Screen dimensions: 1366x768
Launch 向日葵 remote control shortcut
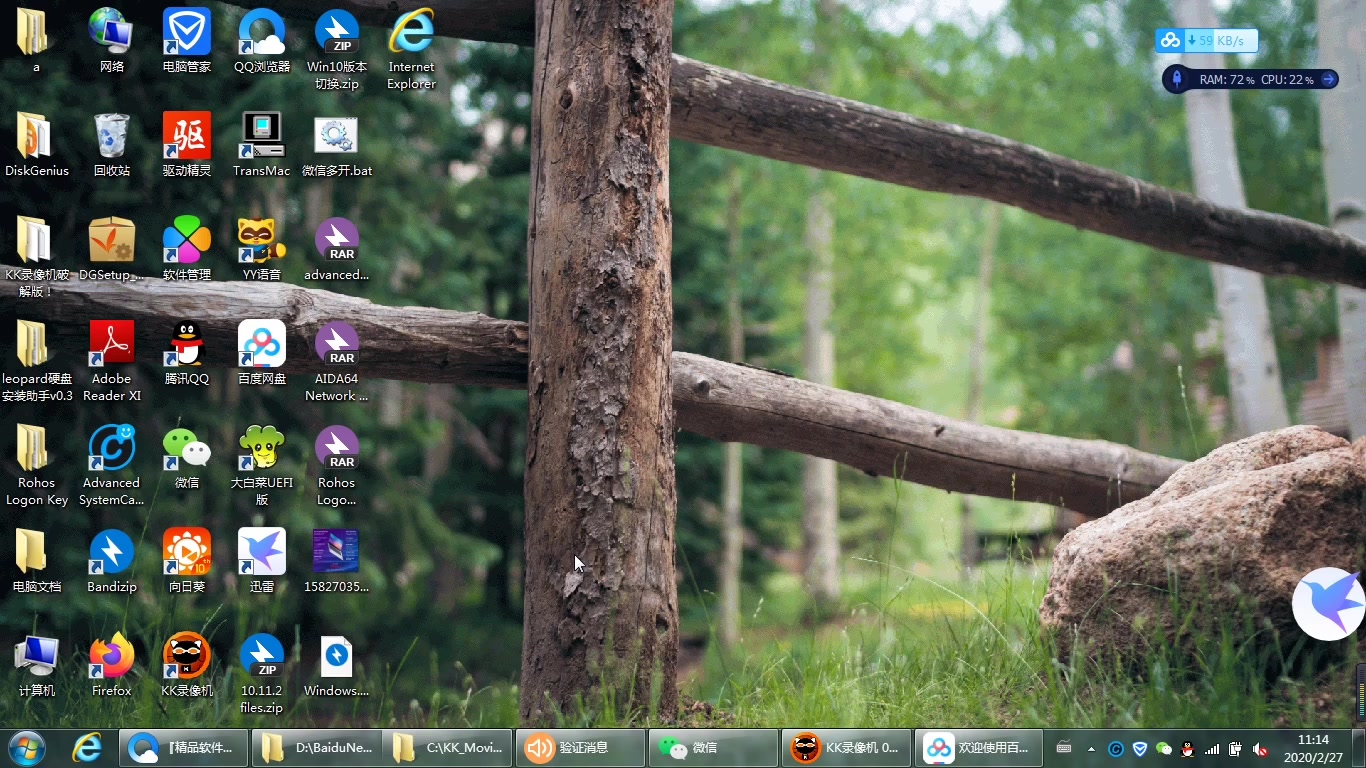coord(187,561)
